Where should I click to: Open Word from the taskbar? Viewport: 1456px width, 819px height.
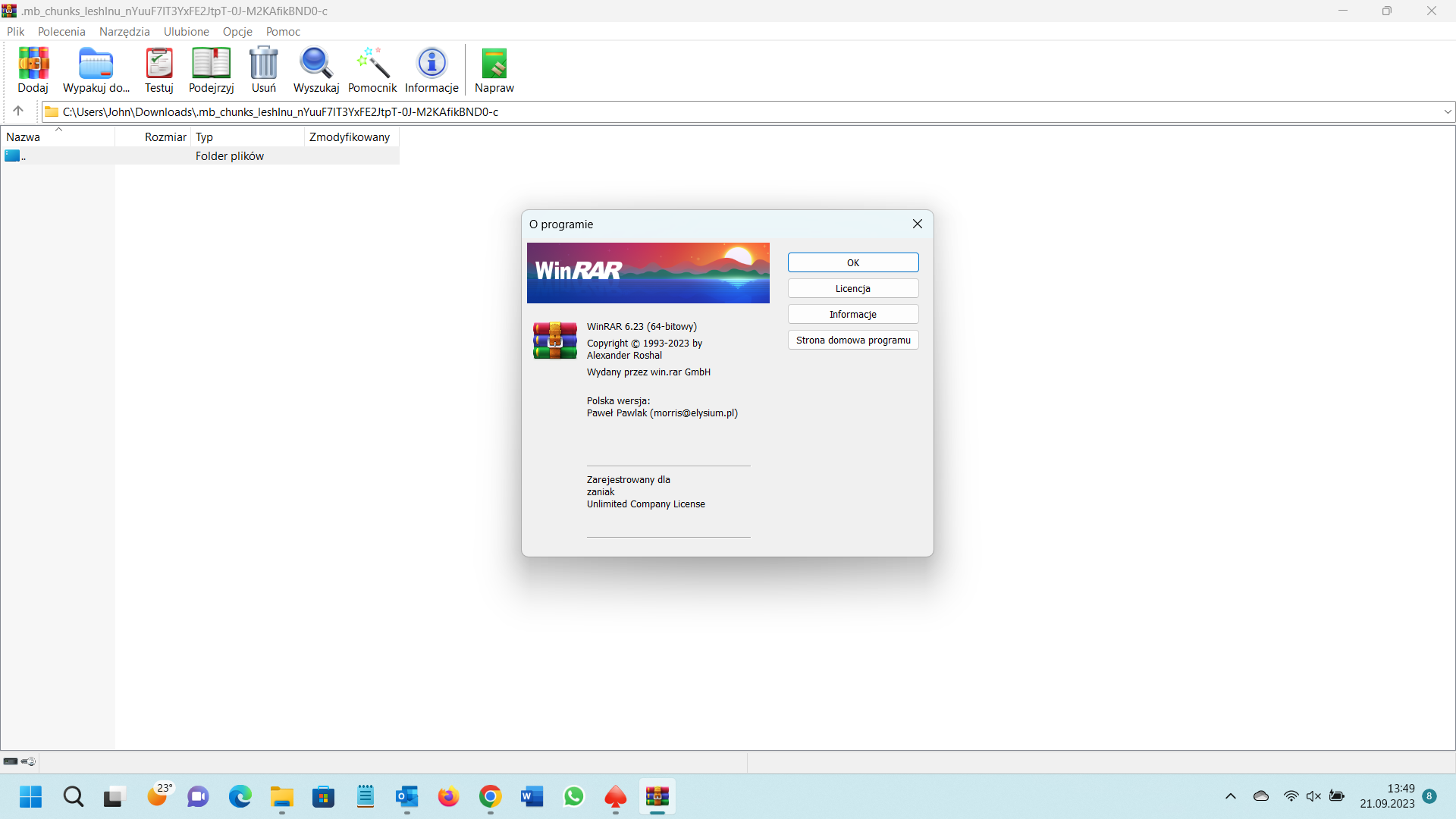point(532,797)
